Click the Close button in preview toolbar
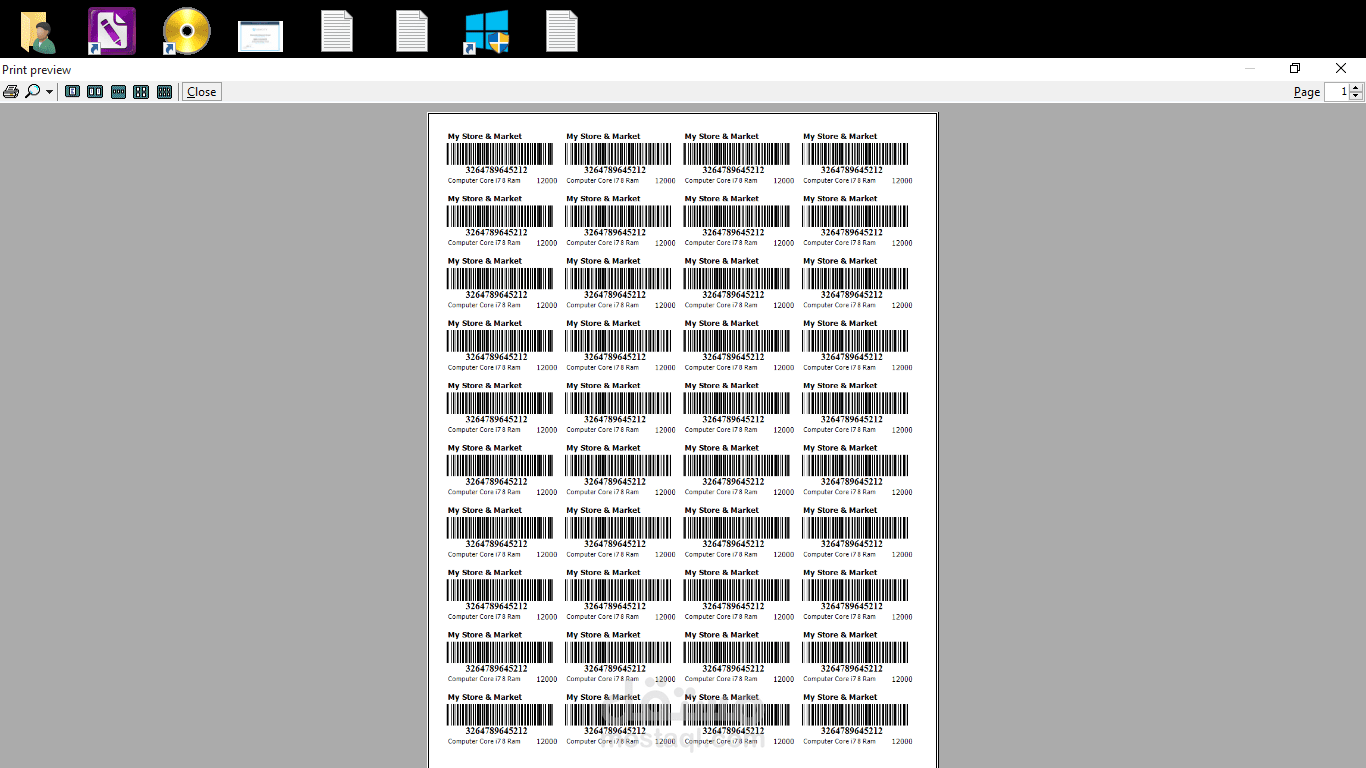This screenshot has width=1366, height=768. (201, 92)
